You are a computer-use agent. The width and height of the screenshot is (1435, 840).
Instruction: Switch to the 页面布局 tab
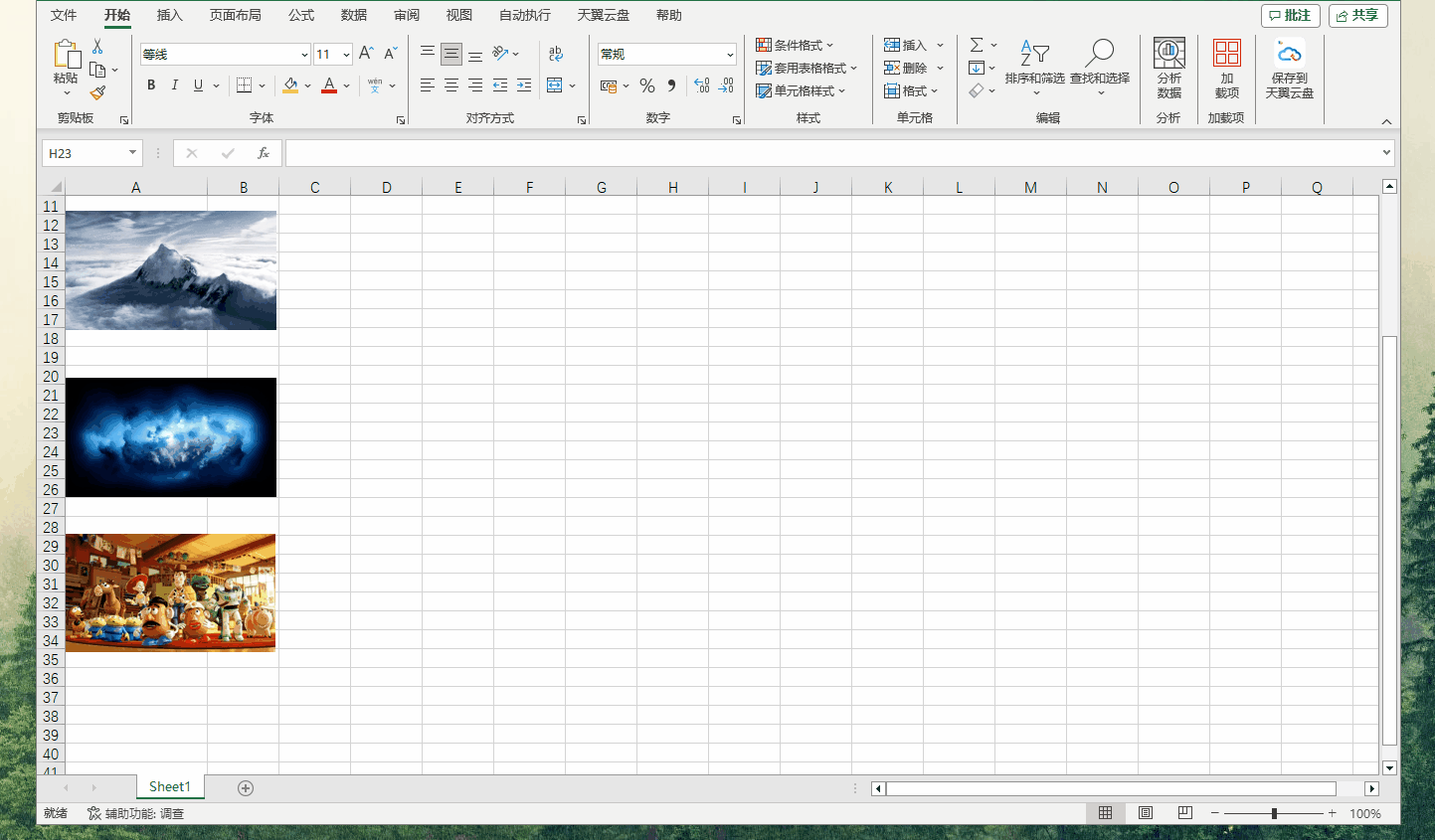tap(236, 15)
